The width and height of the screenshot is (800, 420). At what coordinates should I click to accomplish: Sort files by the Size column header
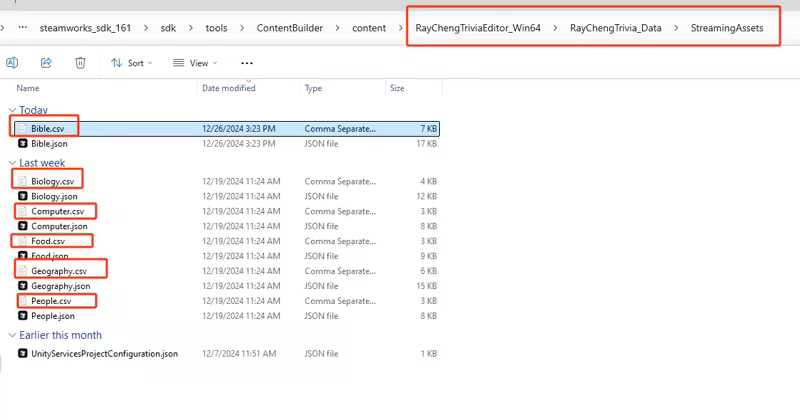[397, 88]
